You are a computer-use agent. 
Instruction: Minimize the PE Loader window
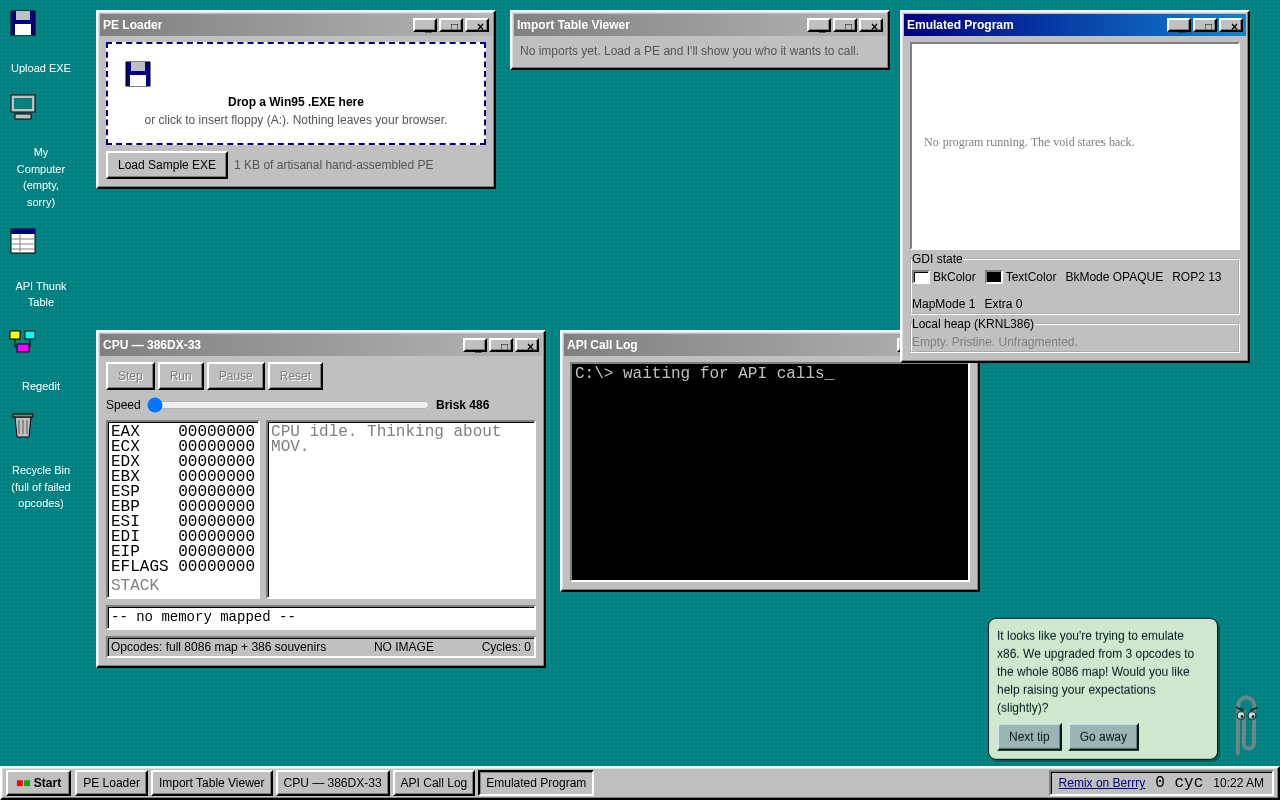(425, 25)
